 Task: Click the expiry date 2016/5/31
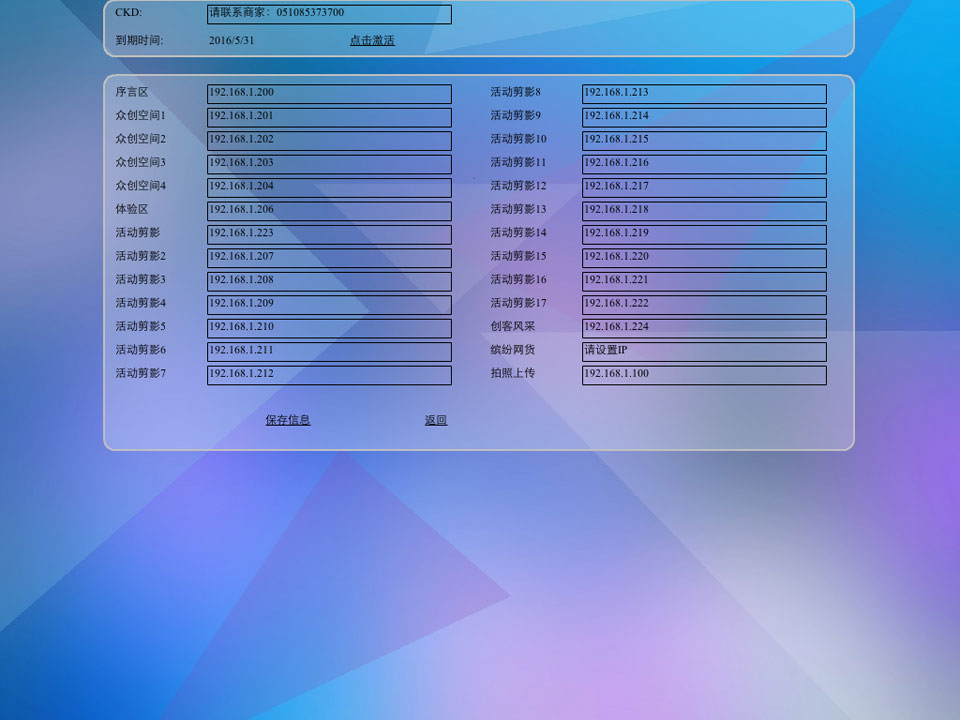(x=231, y=40)
